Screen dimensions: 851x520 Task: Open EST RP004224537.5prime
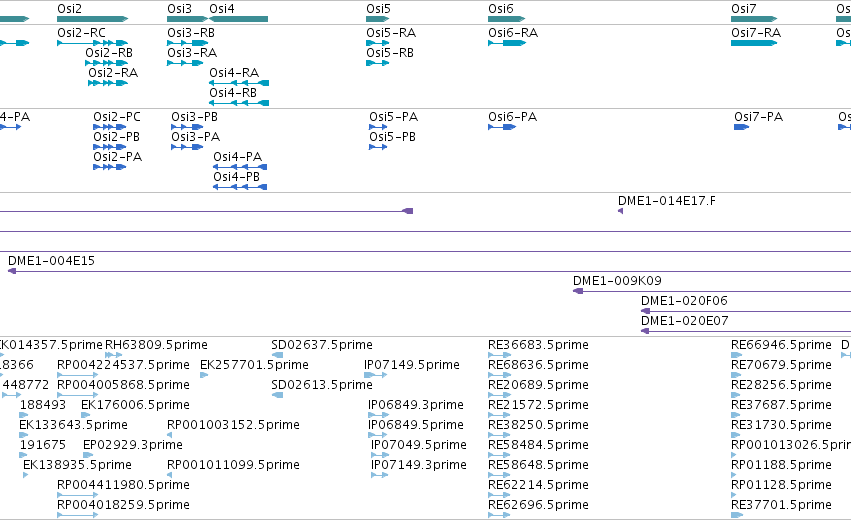point(123,365)
